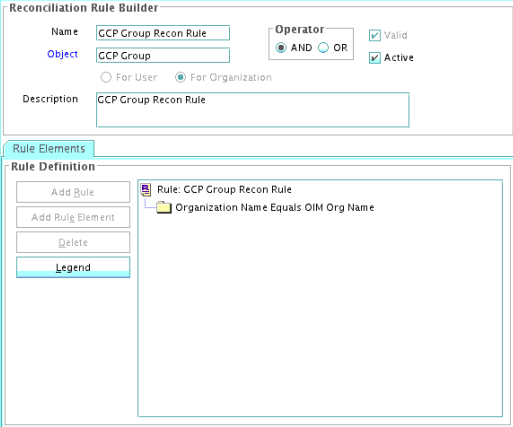The height and width of the screenshot is (427, 513).
Task: Open the Legend button
Action: [x=73, y=267]
